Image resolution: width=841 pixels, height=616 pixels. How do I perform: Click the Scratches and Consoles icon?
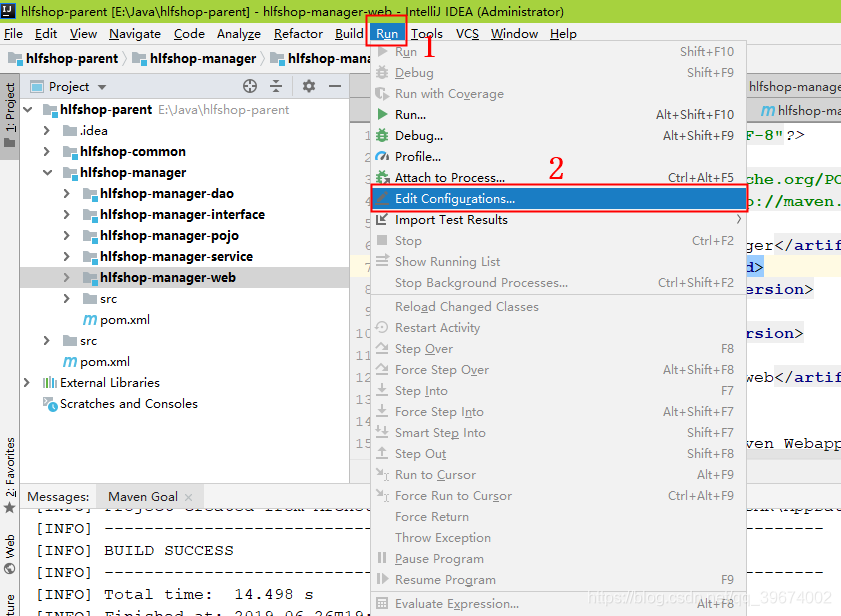click(50, 404)
